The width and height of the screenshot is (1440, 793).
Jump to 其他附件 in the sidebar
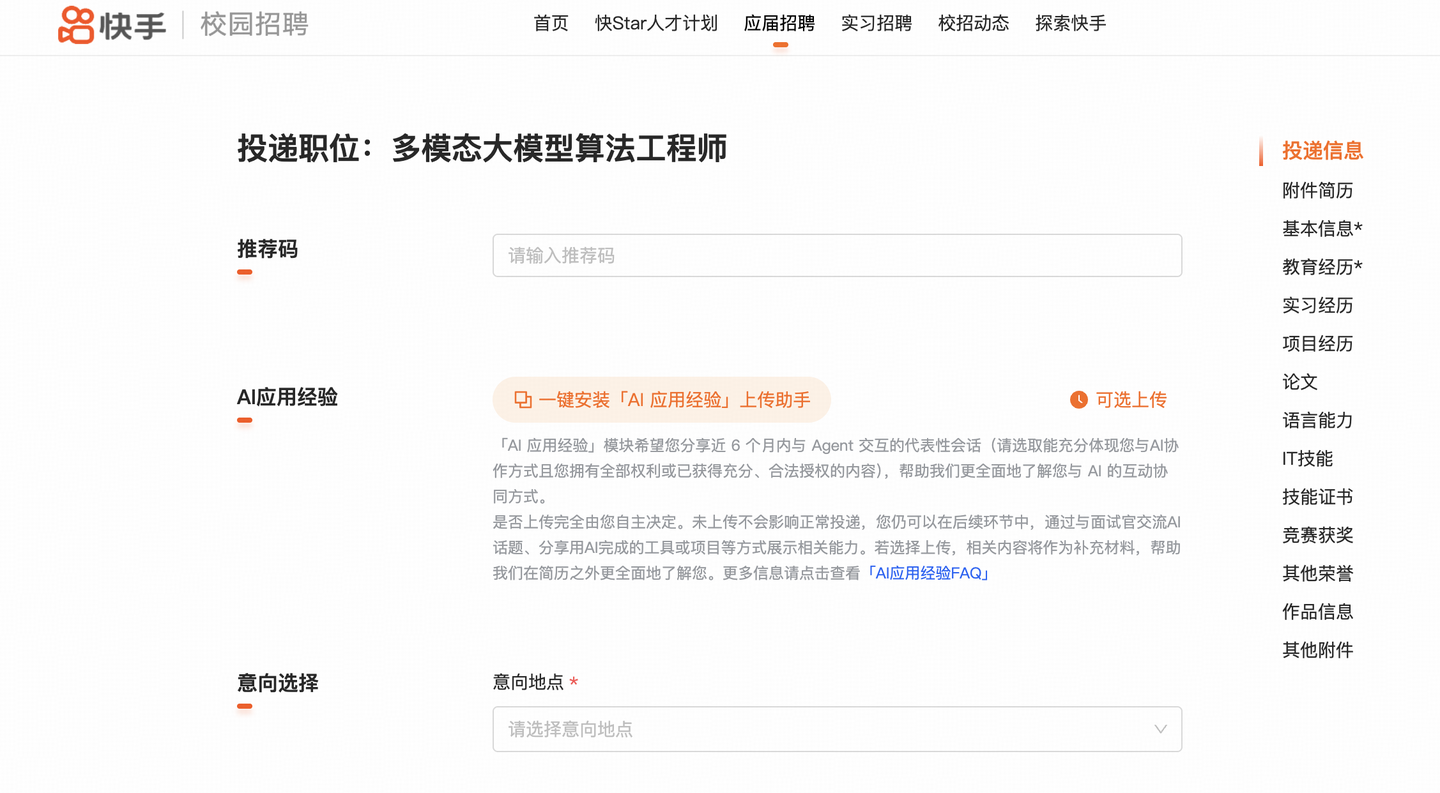[x=1317, y=650]
